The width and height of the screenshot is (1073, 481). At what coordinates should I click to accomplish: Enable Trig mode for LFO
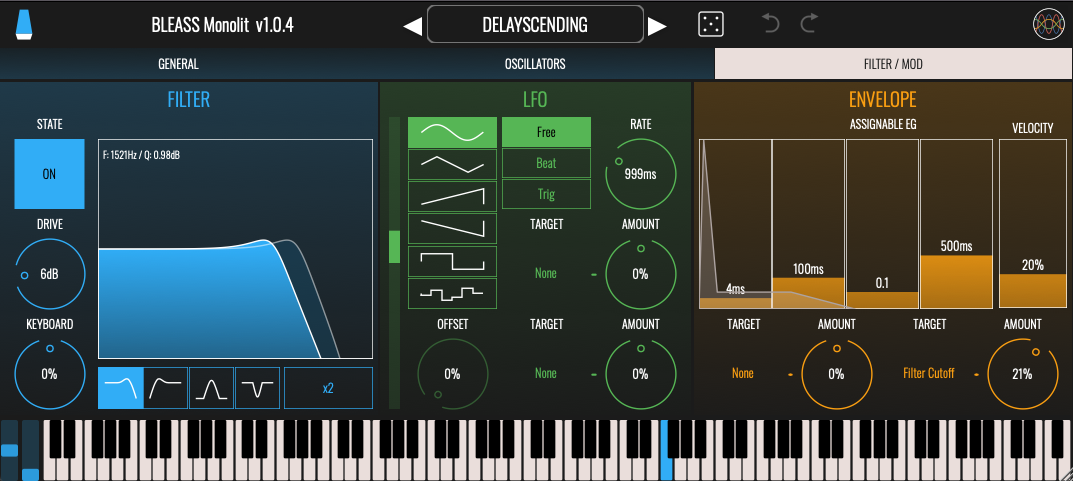coord(546,194)
